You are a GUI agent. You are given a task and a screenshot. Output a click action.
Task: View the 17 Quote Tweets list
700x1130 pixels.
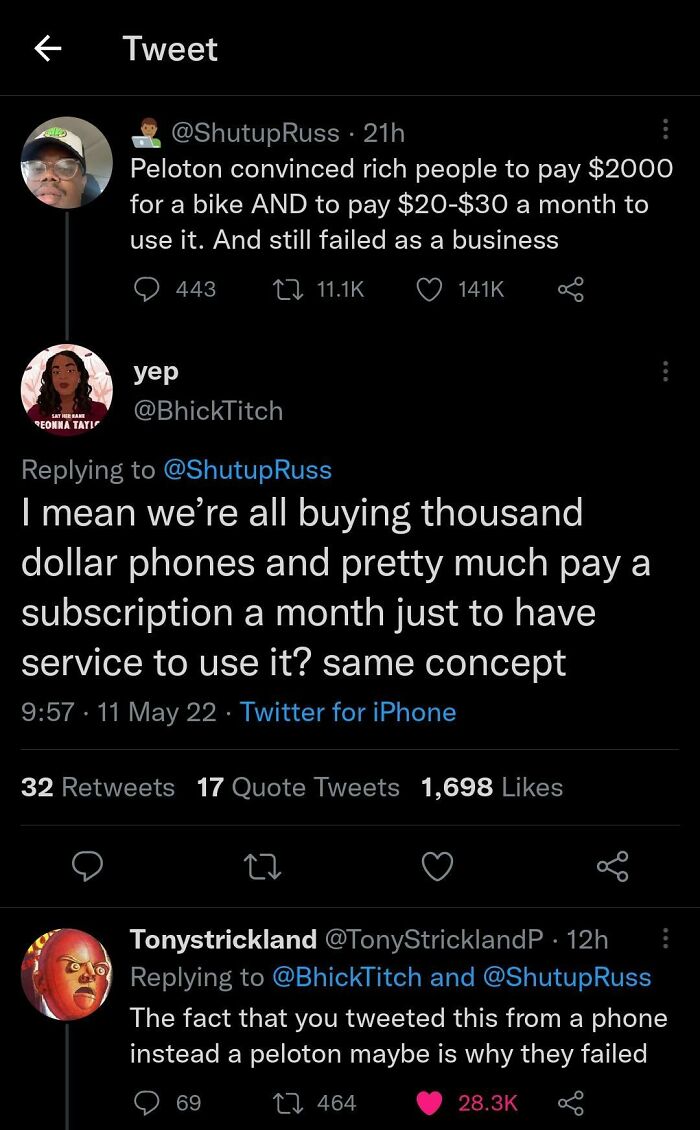(298, 787)
